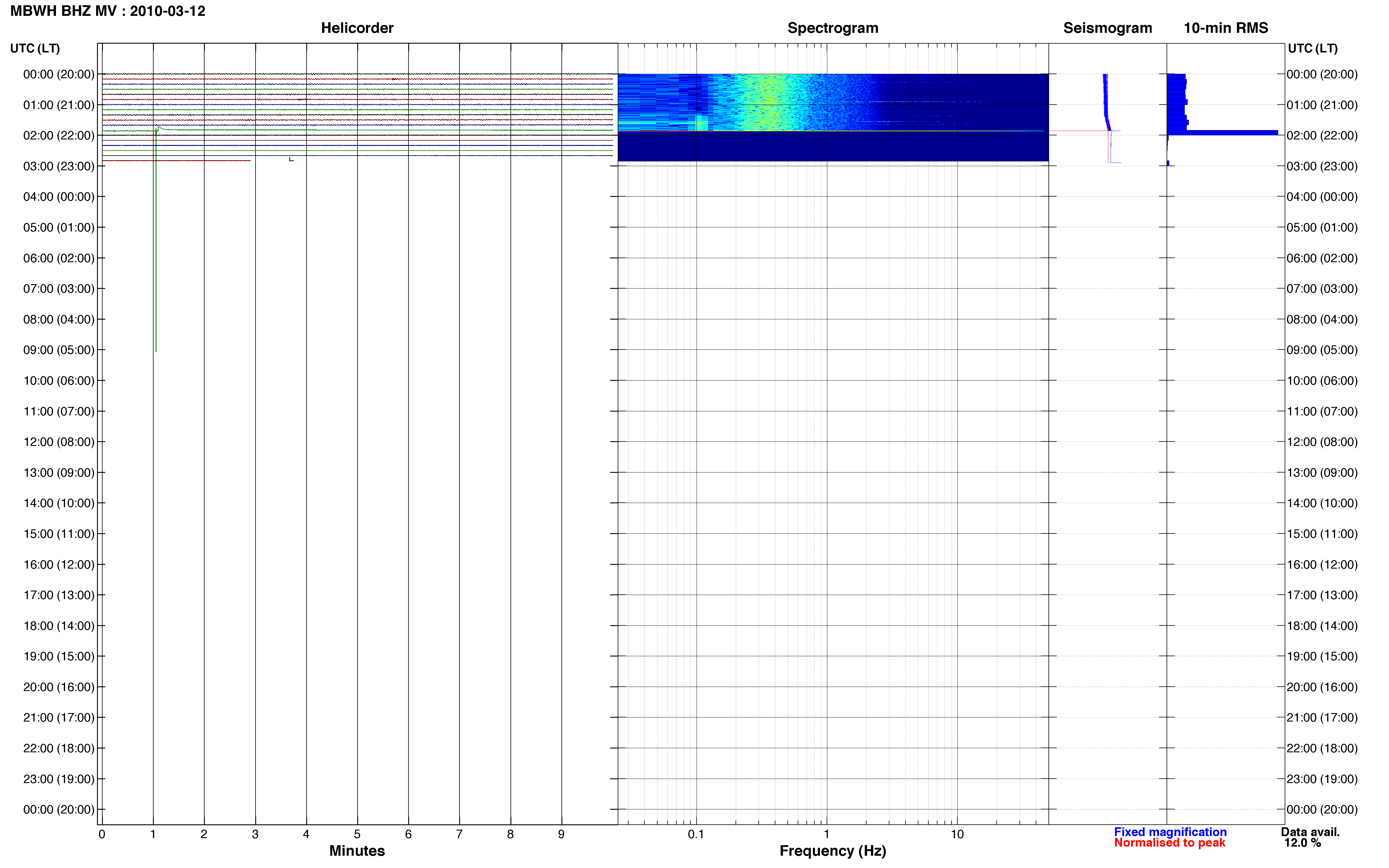The image size is (1389, 868).
Task: Click '05:00 (01:00)' on the right time axis
Action: [x=1322, y=227]
